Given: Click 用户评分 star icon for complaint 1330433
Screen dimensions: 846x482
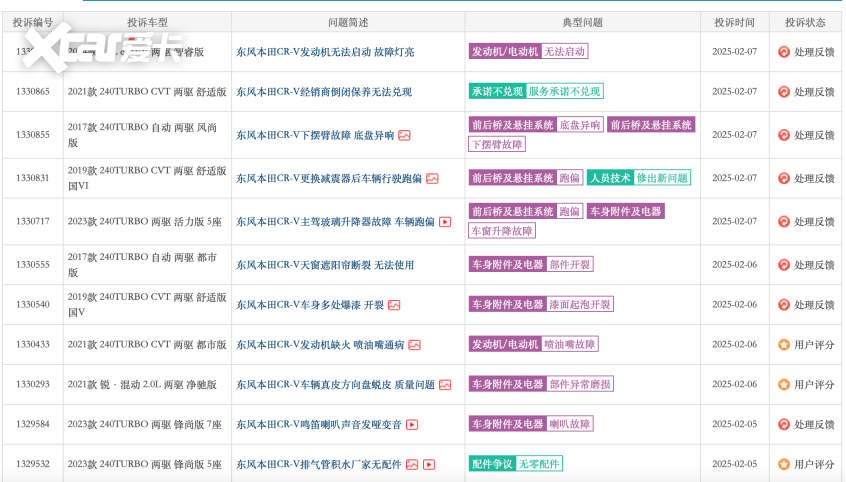Looking at the screenshot, I should (784, 345).
